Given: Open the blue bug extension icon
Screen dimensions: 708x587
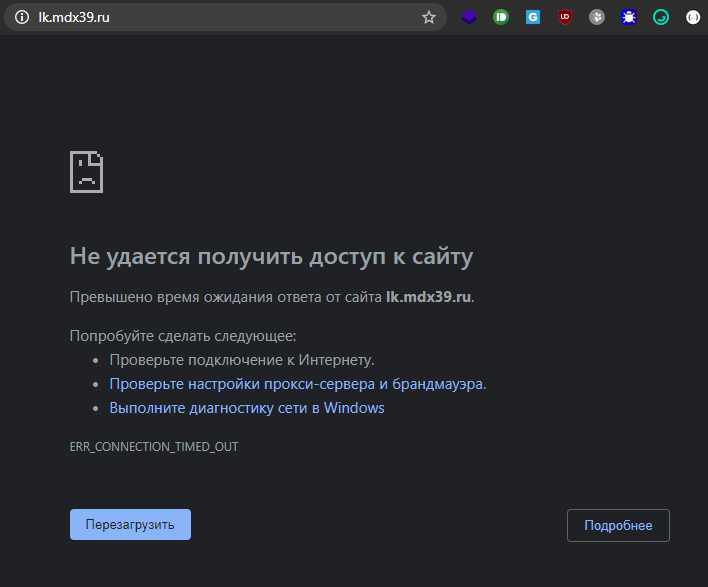Looking at the screenshot, I should pos(629,17).
